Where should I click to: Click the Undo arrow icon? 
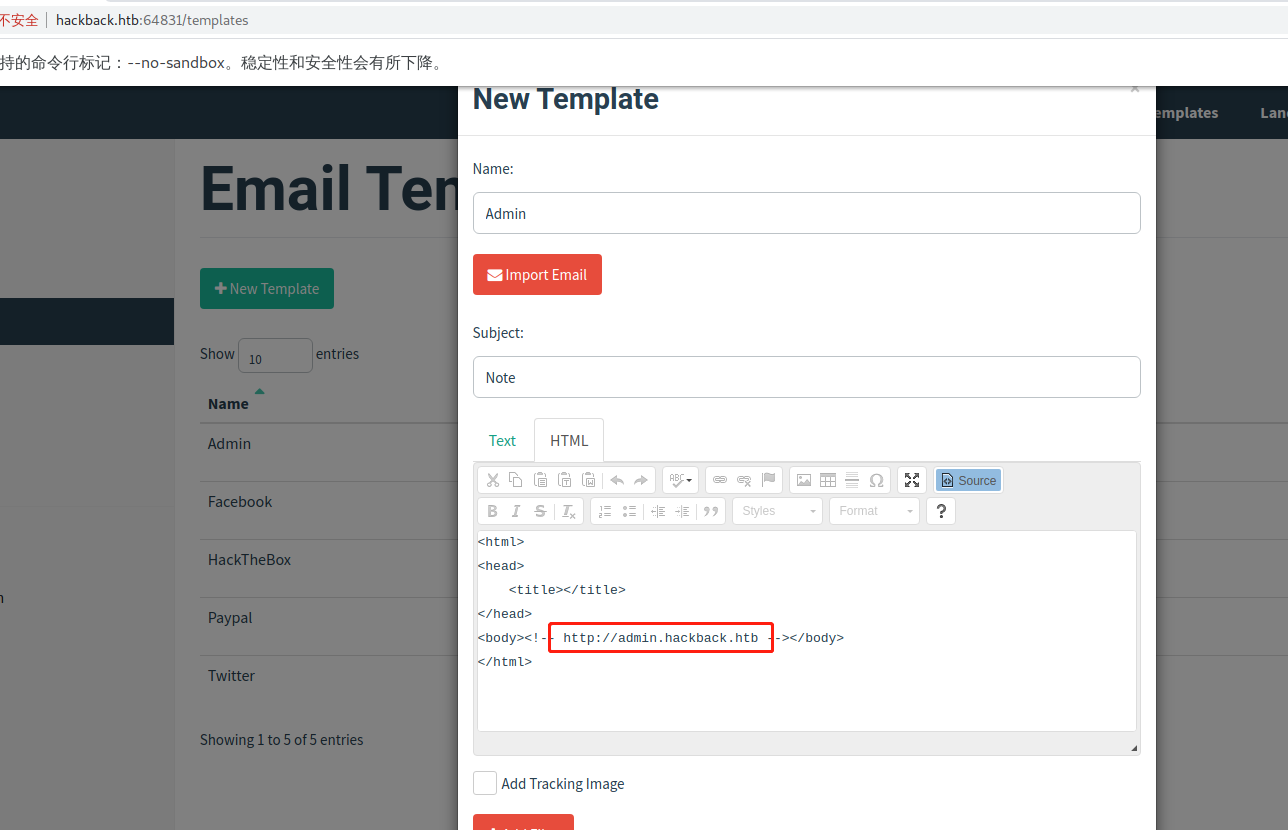pos(617,480)
